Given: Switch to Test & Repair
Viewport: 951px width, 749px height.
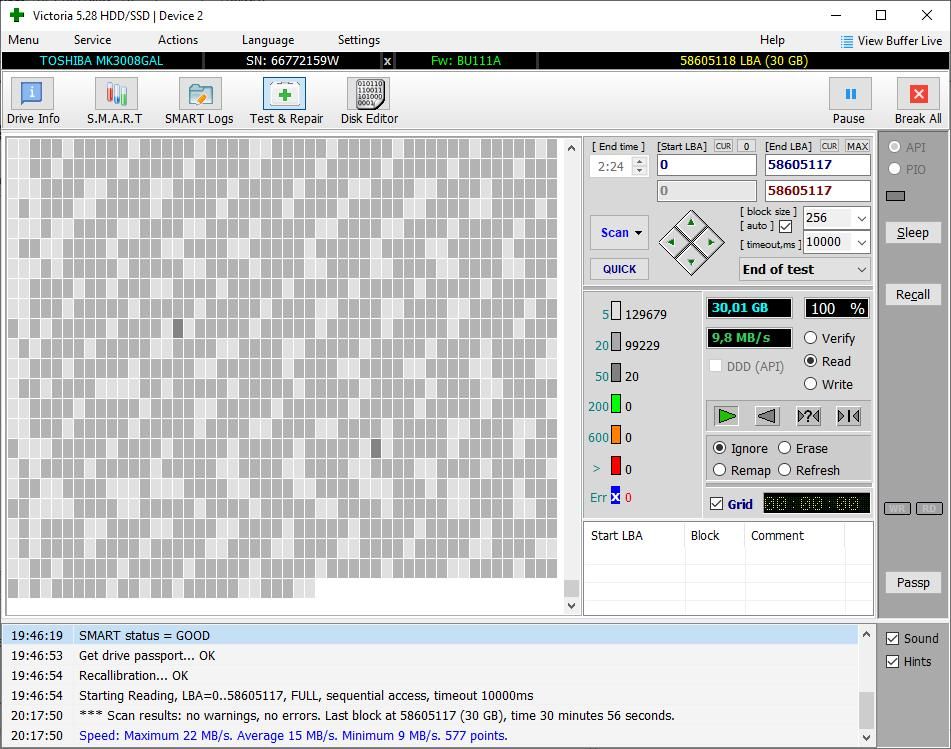Looking at the screenshot, I should 286,101.
